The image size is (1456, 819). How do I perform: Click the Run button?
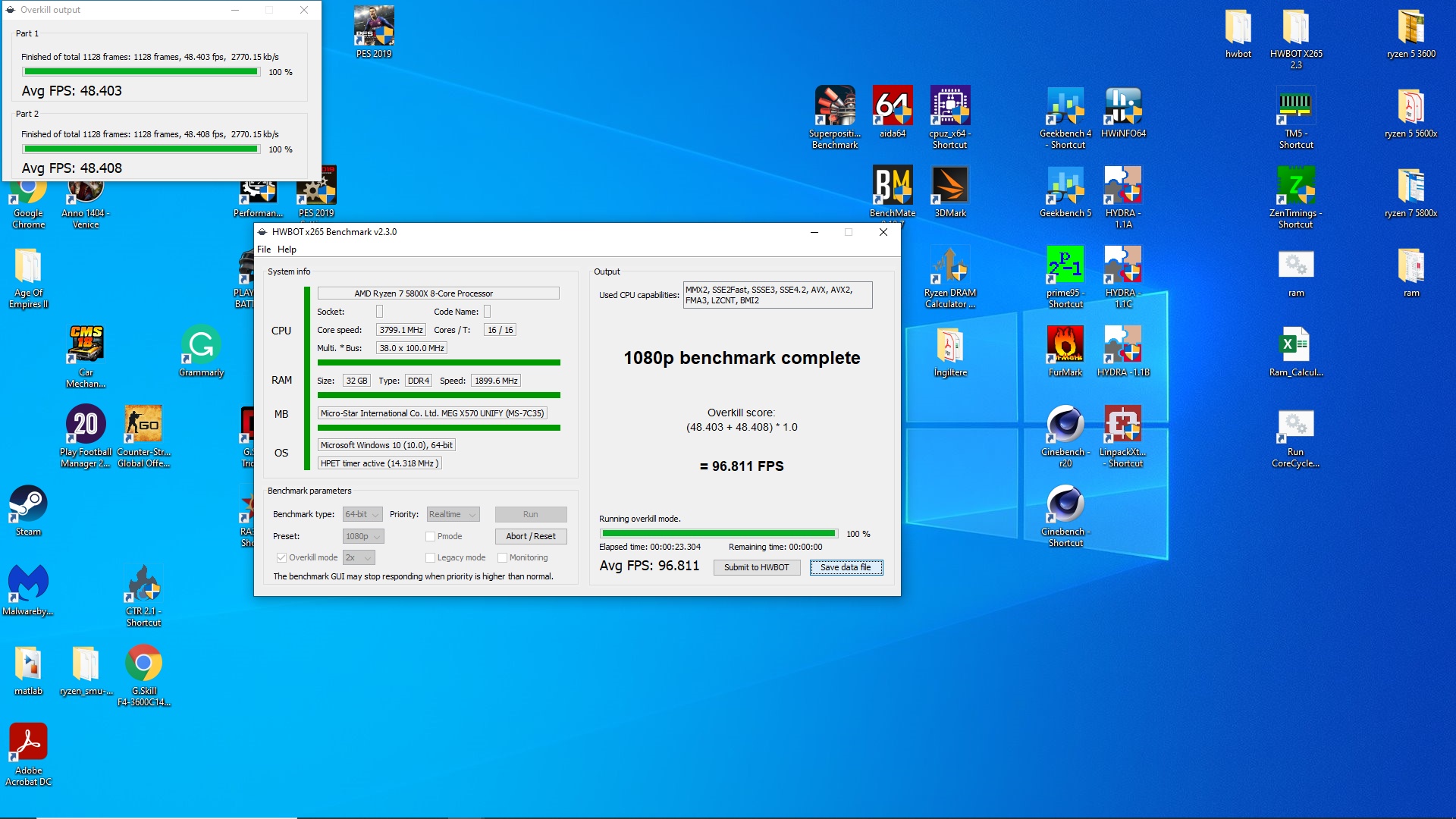click(x=531, y=514)
